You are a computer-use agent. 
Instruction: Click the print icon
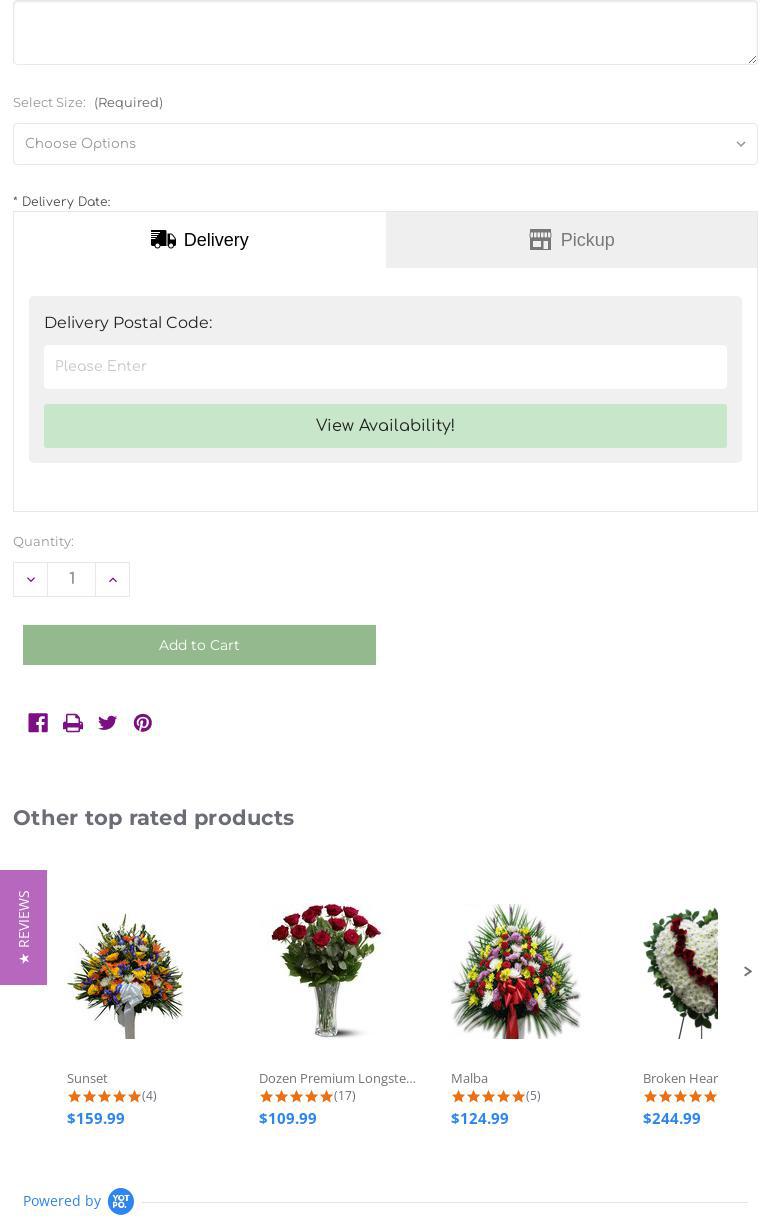click(x=73, y=723)
